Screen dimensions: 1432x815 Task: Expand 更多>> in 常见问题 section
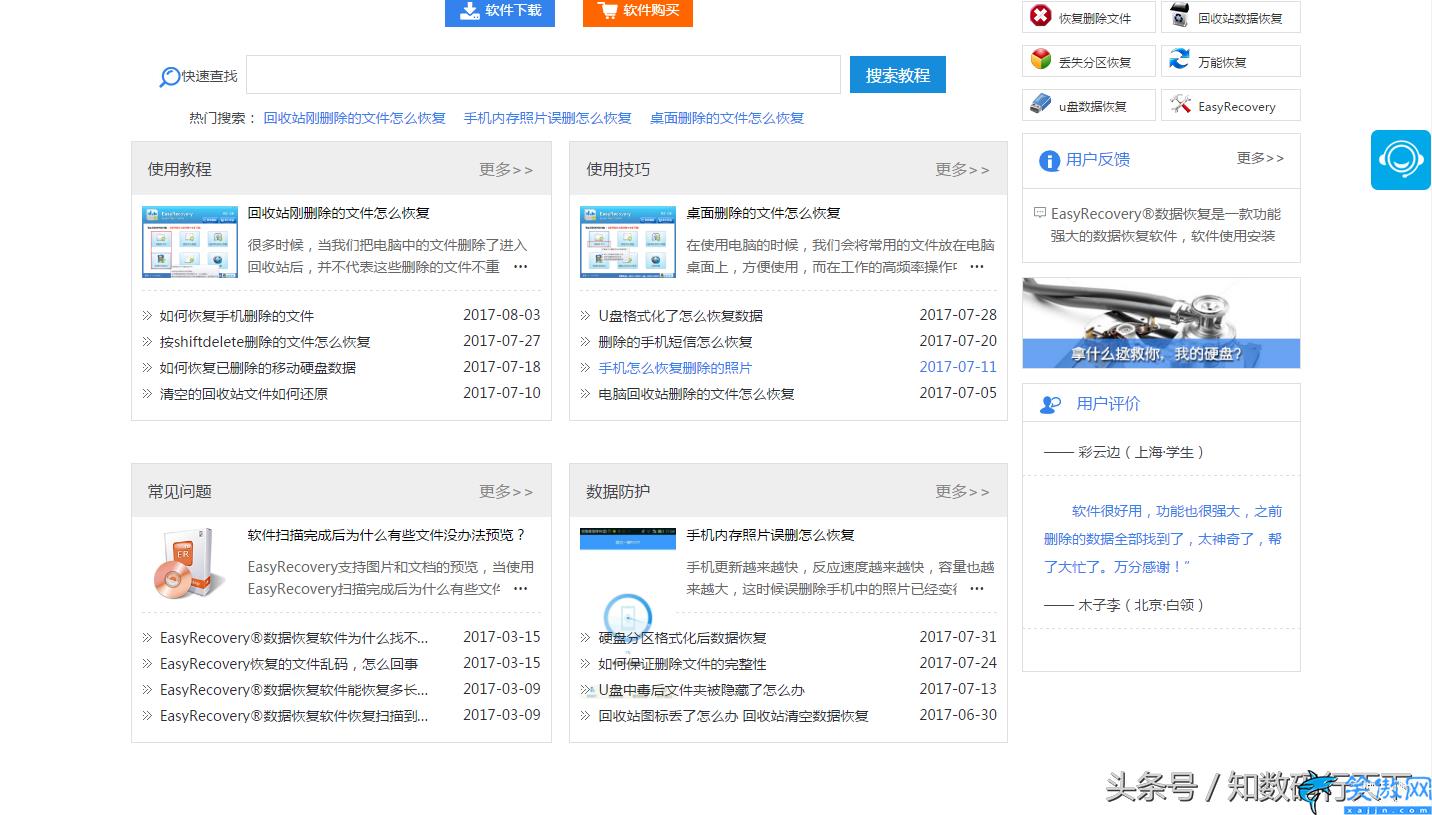[506, 492]
